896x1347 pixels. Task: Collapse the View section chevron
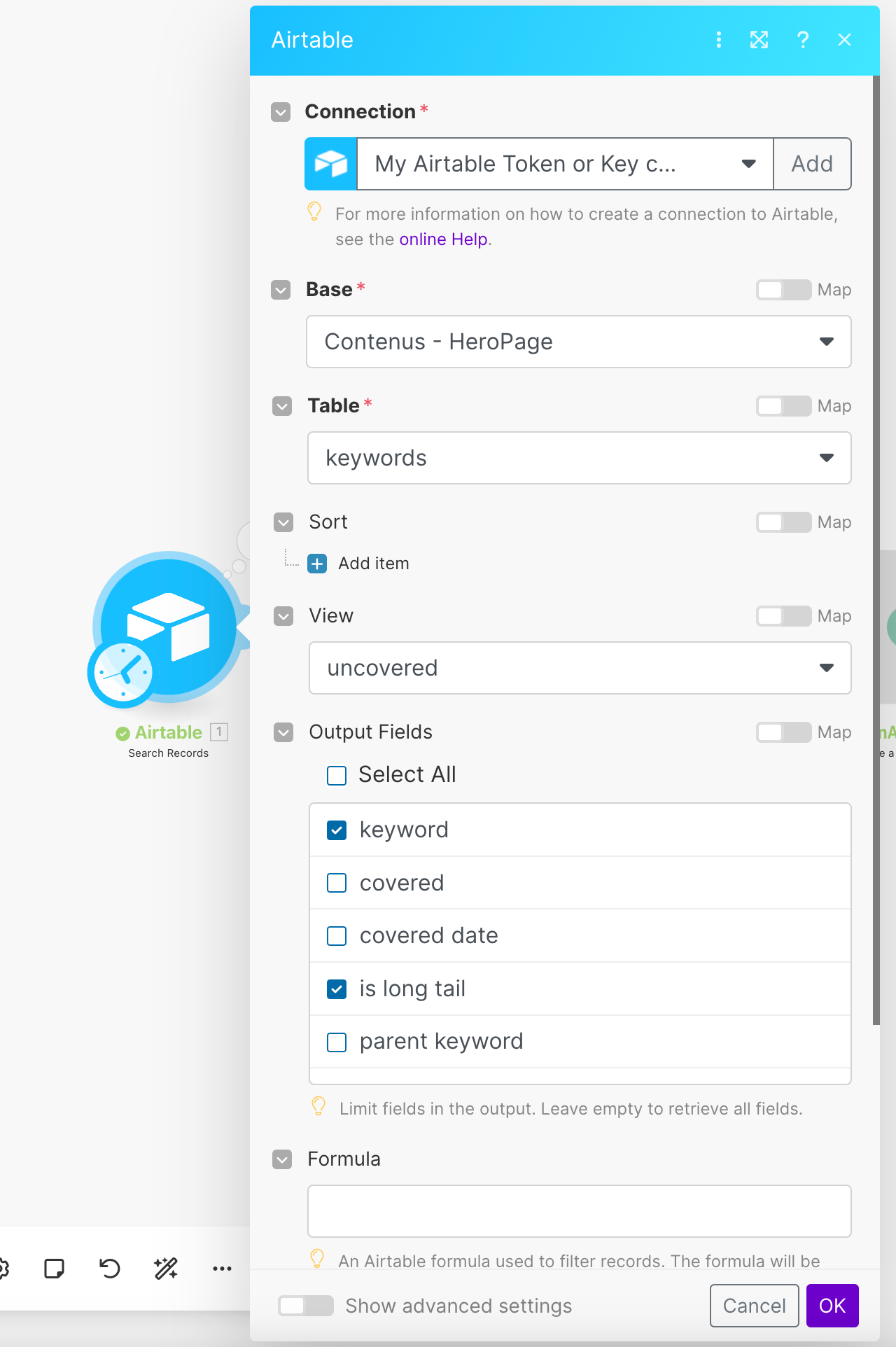(283, 616)
